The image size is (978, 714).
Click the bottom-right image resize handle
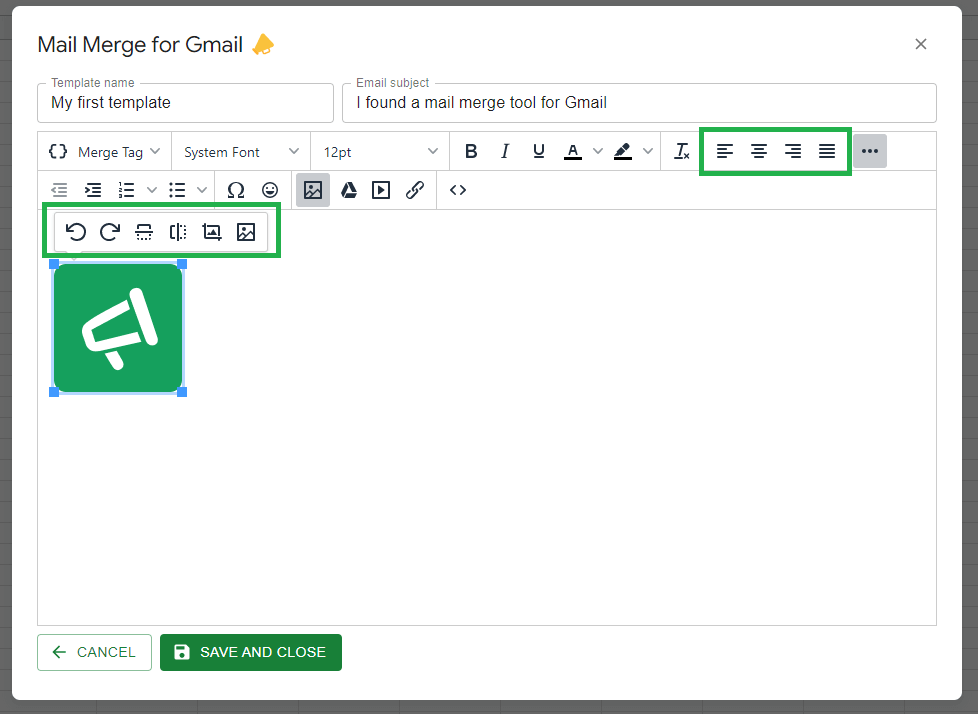tap(182, 392)
